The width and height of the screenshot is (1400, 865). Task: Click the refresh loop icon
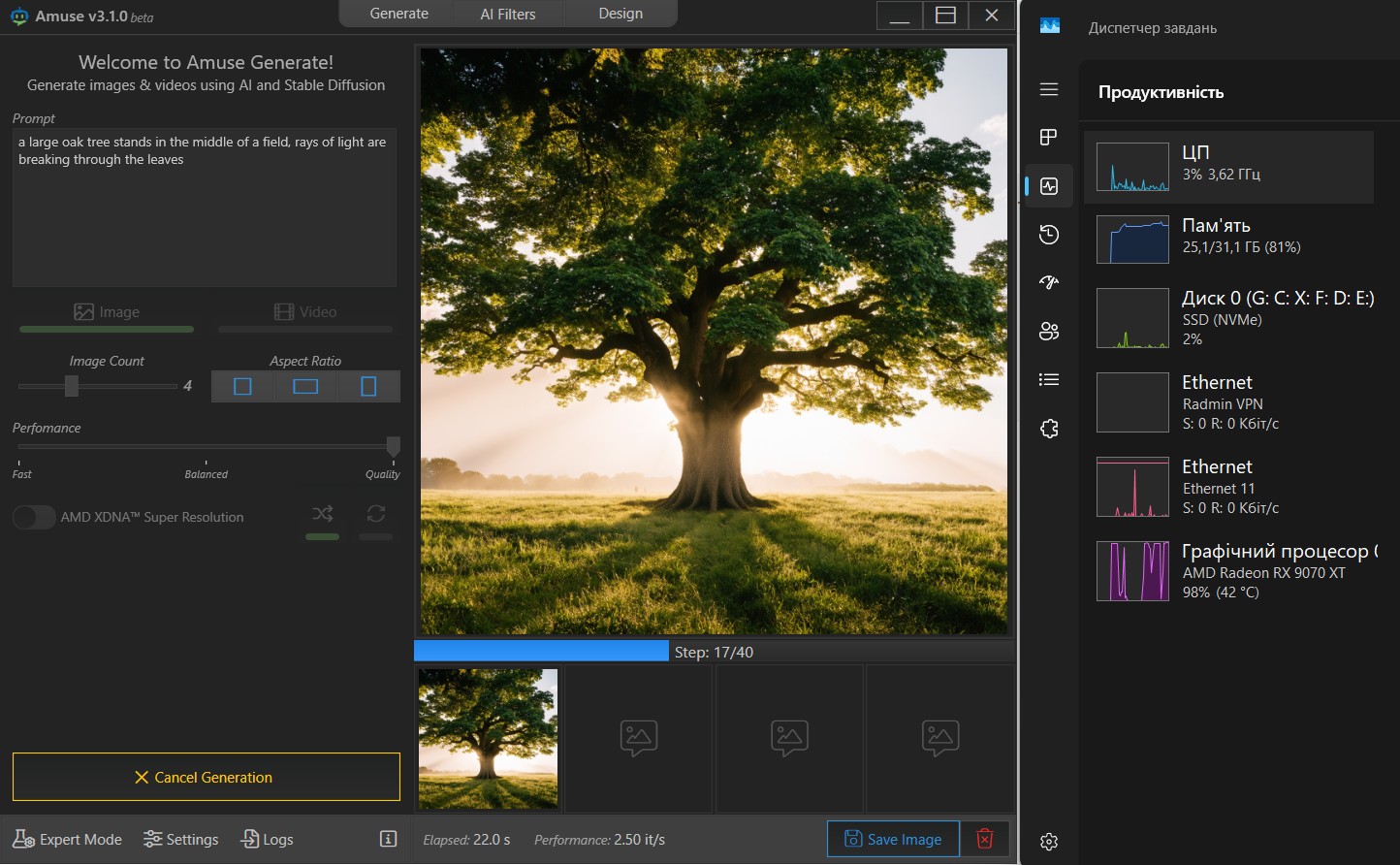pyautogui.click(x=376, y=514)
